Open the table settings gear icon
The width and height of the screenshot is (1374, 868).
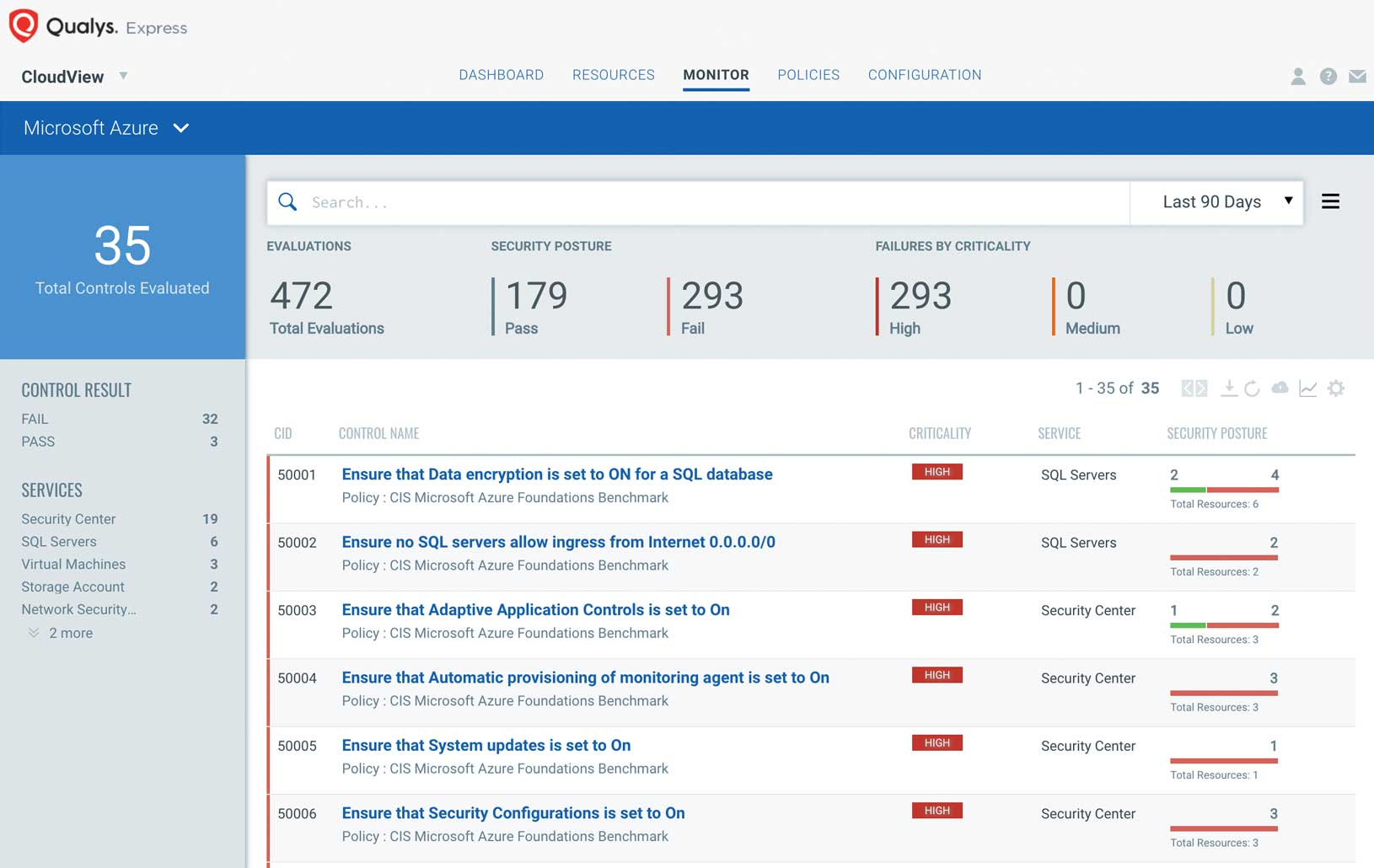(x=1336, y=388)
